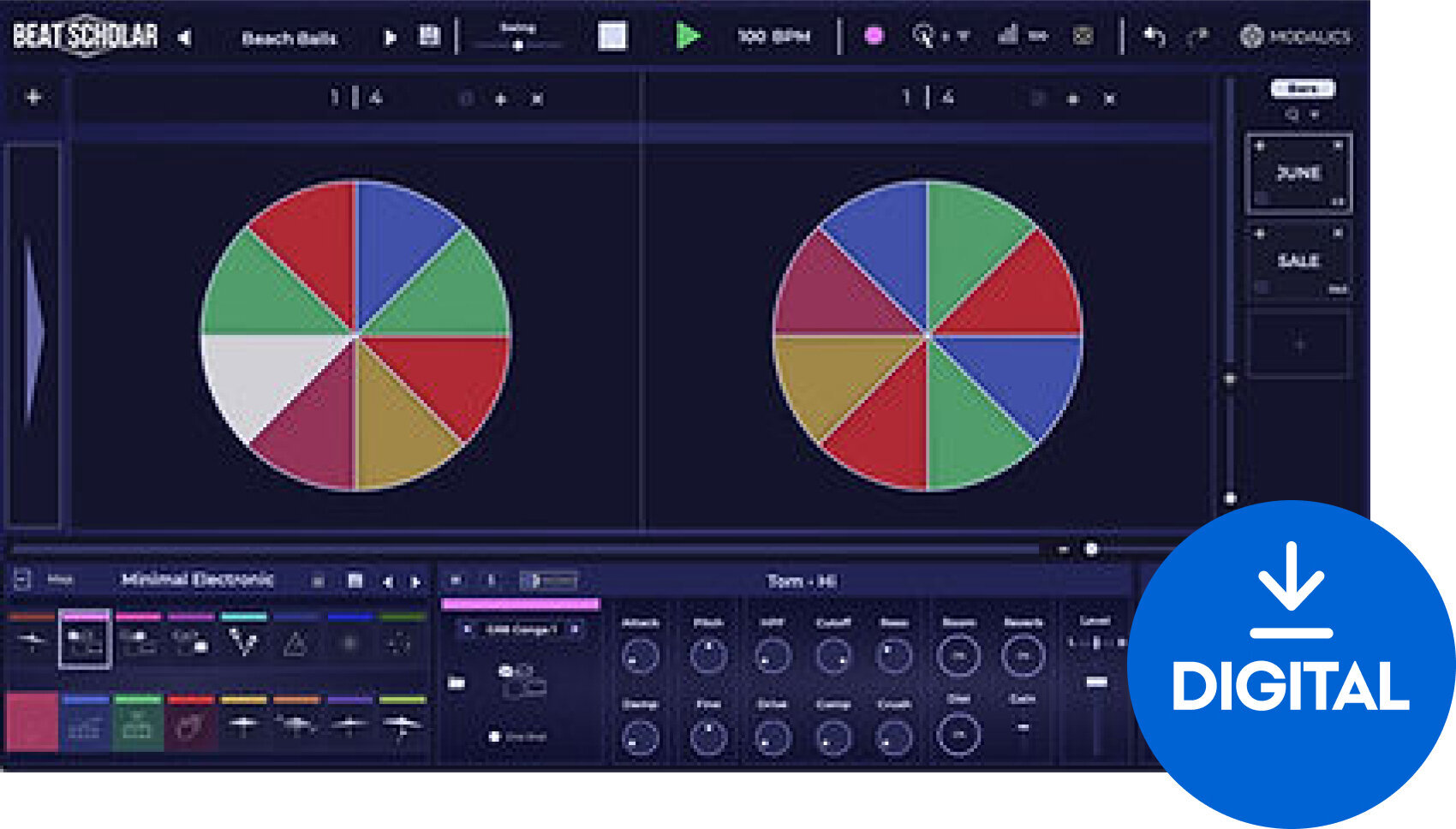This screenshot has width=1456, height=829.
Task: Select the SALE pattern slot
Action: coord(1298,259)
